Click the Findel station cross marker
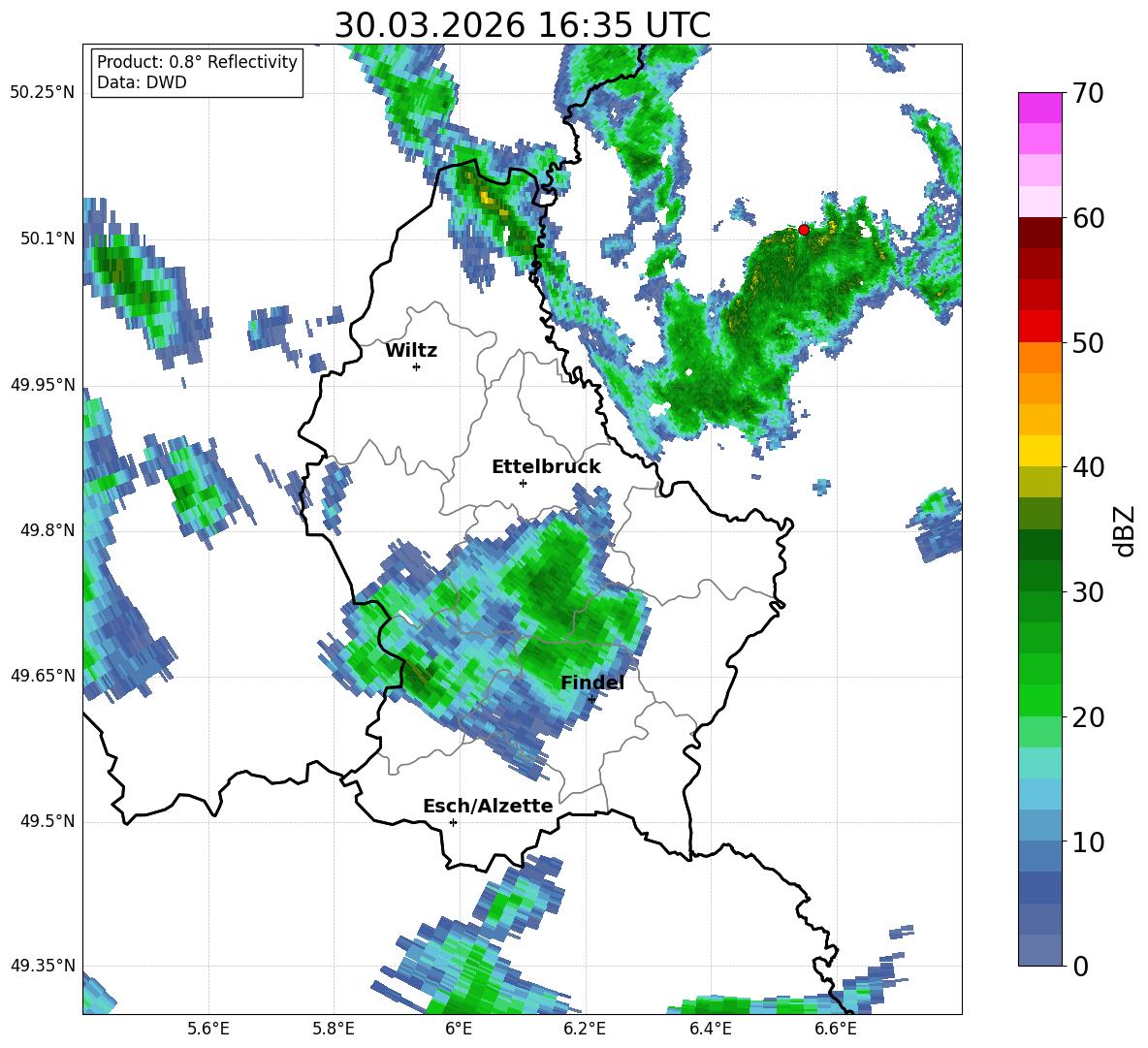The height and width of the screenshot is (1048, 1148). 591,700
